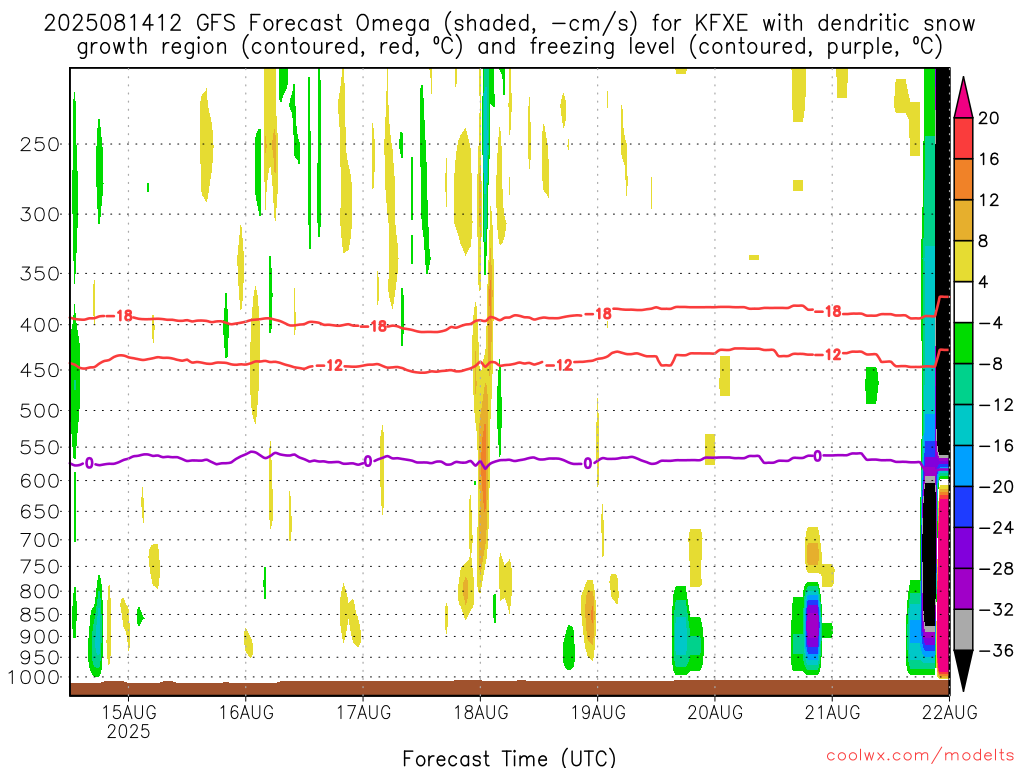This screenshot has width=1024, height=768.
Task: Click the red -18 contour label near 19AUG
Action: [598, 314]
